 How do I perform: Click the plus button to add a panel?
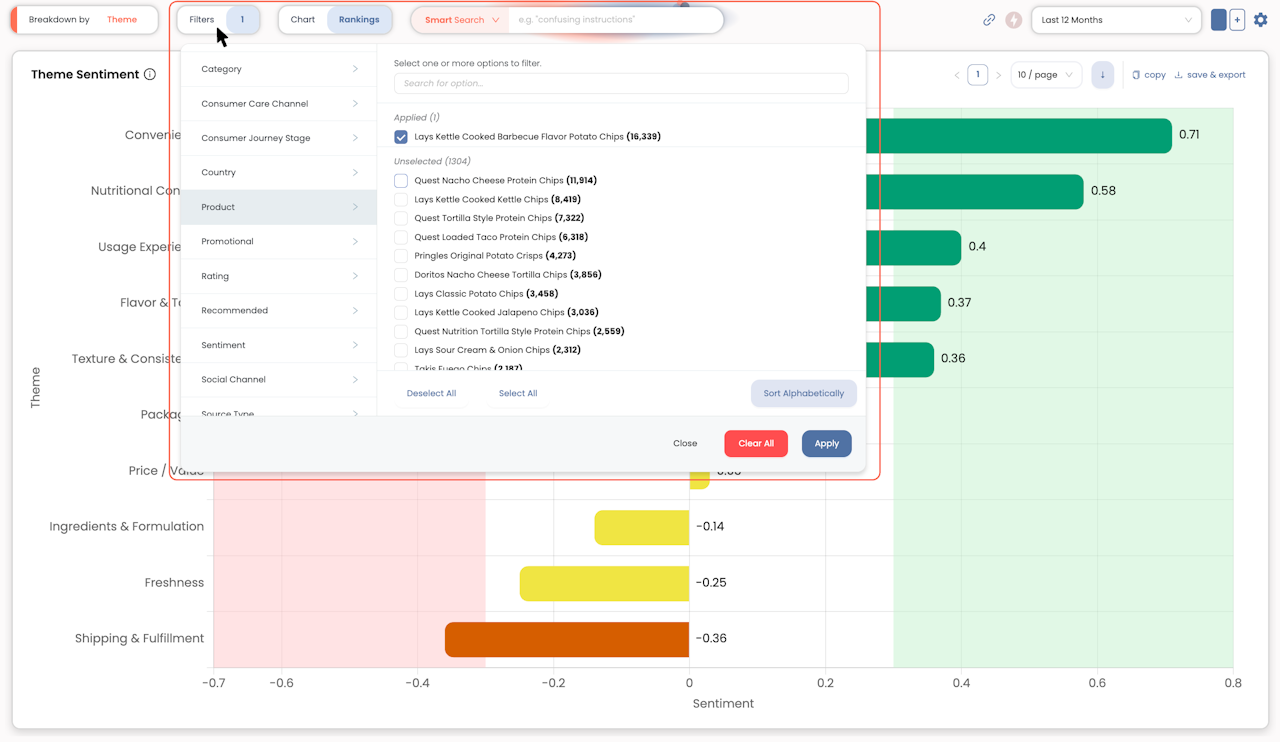pyautogui.click(x=1237, y=20)
